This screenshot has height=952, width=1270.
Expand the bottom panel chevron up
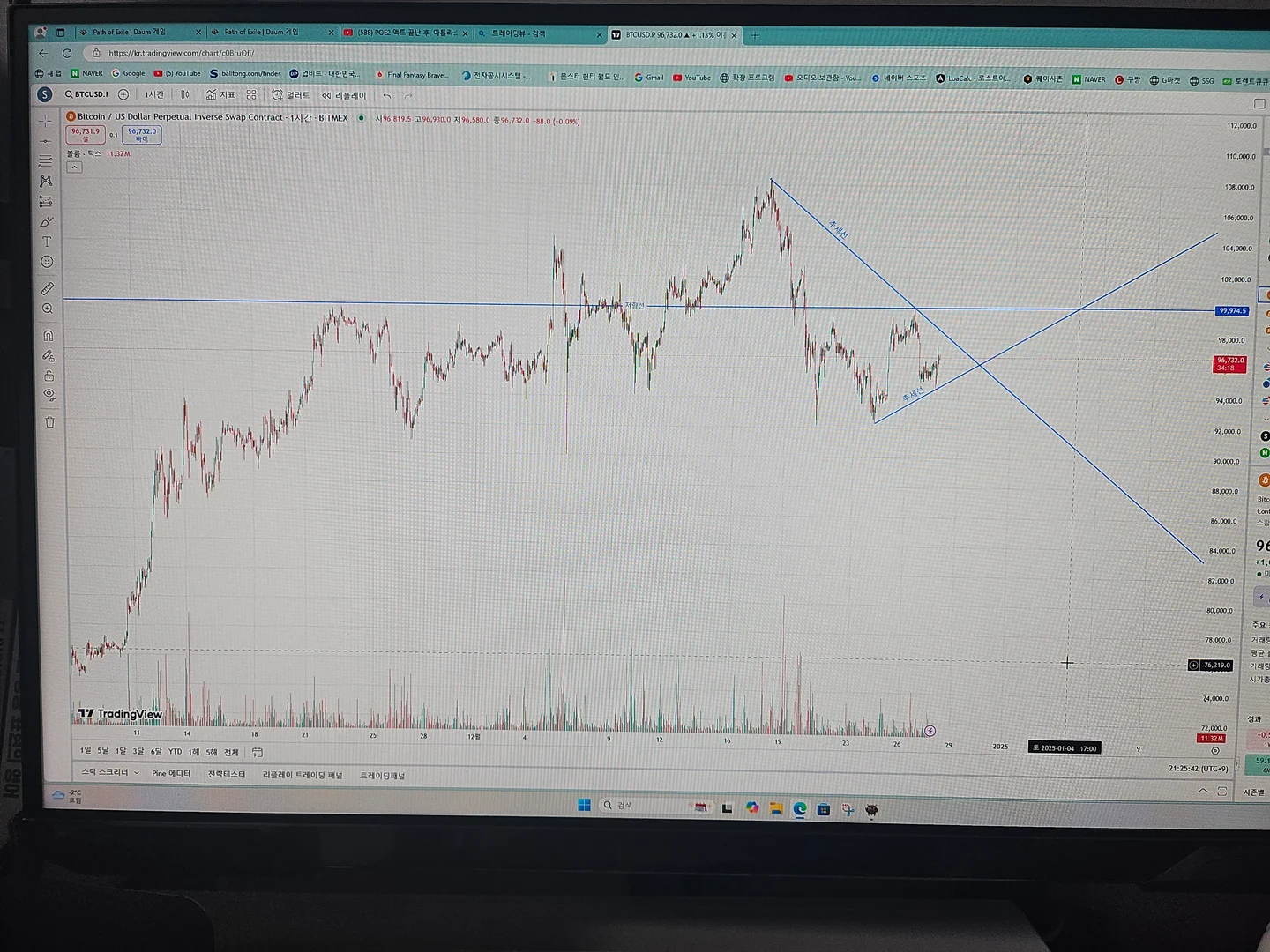click(x=1203, y=791)
